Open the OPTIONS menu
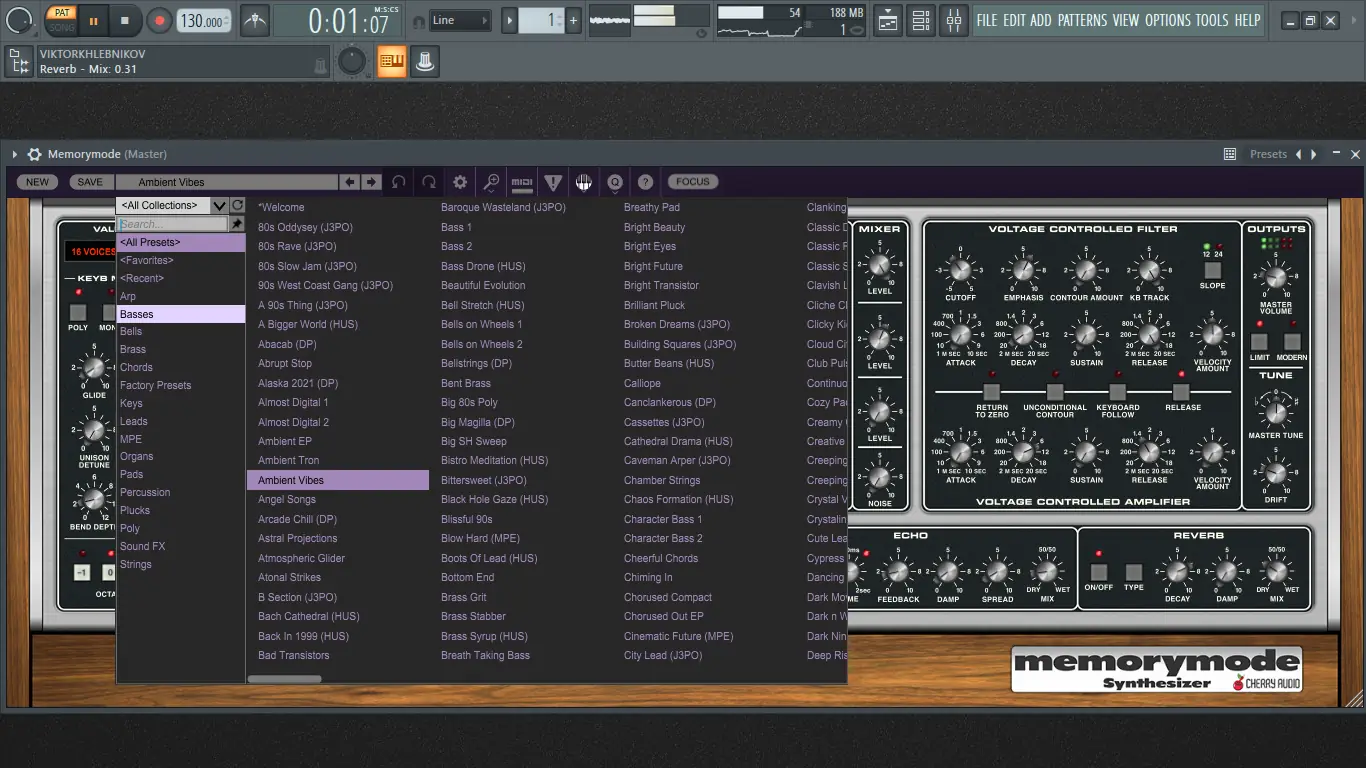The image size is (1366, 768). [1167, 20]
